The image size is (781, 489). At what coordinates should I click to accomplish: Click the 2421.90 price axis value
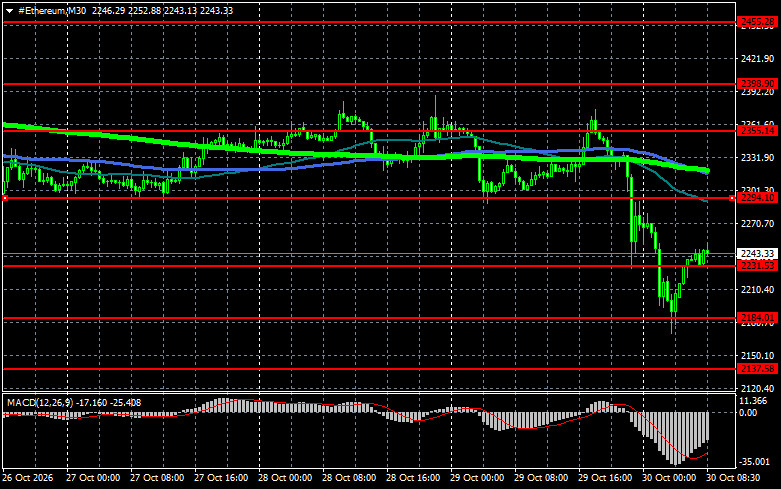click(758, 59)
